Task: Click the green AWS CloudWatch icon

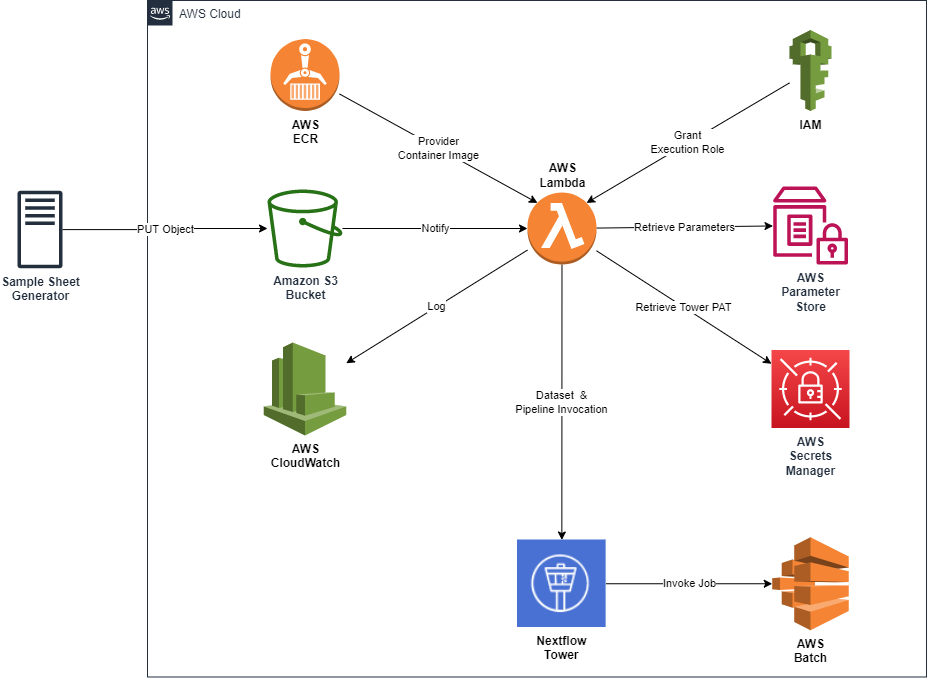Action: [x=304, y=388]
